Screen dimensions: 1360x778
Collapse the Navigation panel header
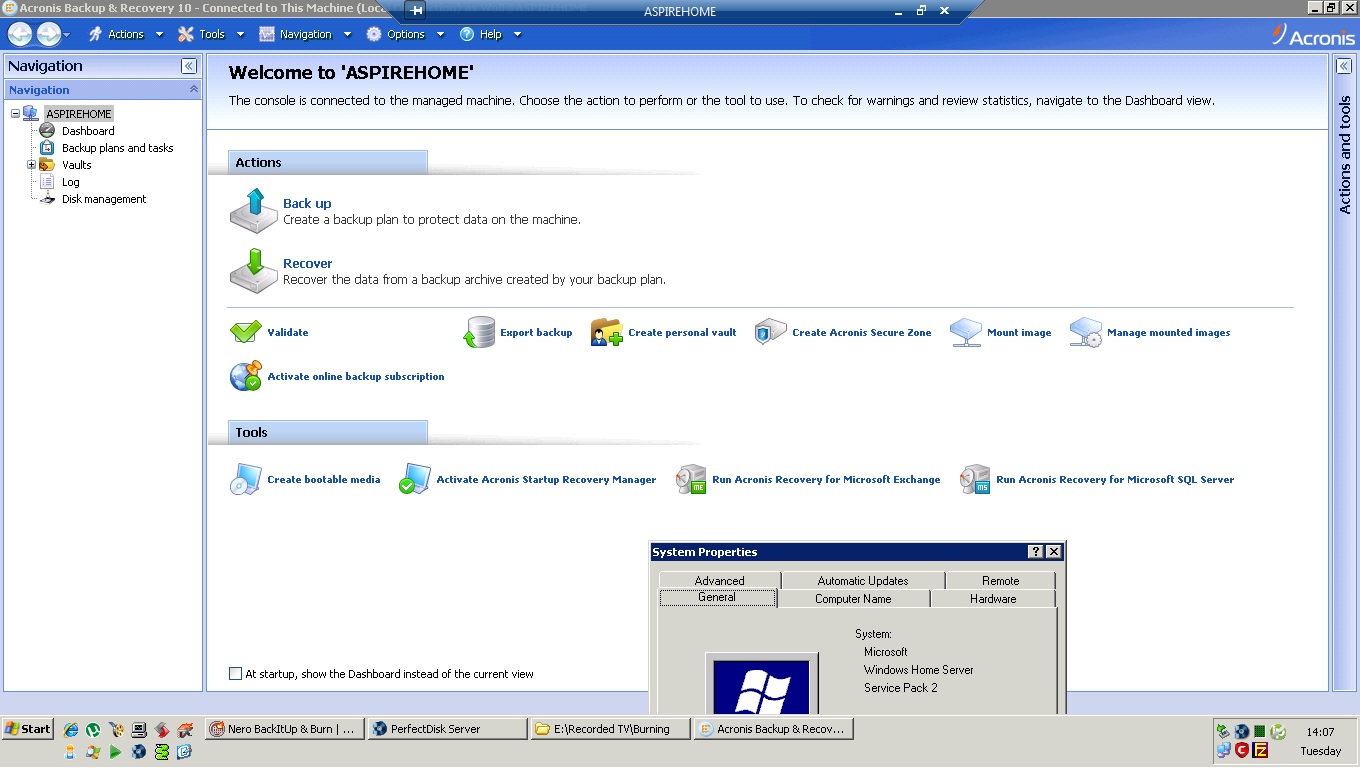point(188,66)
